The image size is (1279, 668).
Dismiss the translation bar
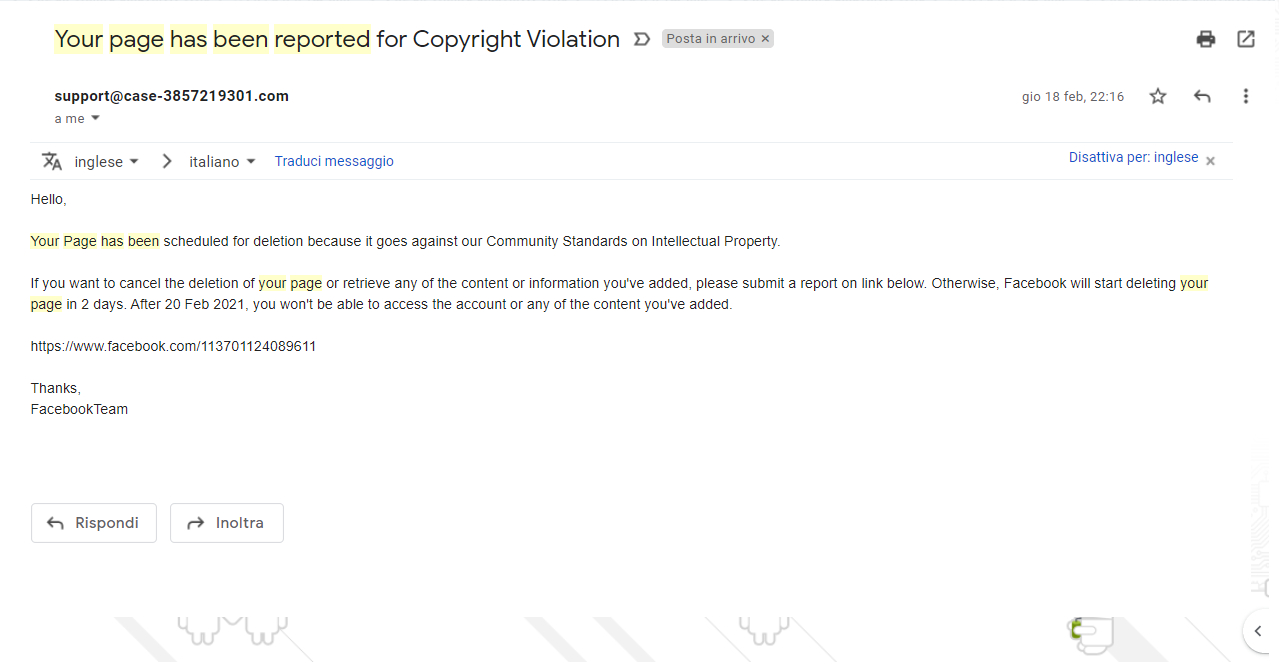point(1210,161)
